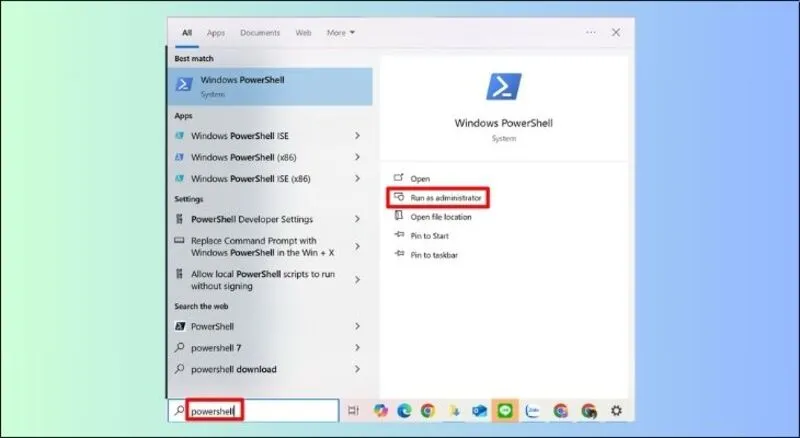This screenshot has width=800, height=438.
Task: Click the Windows PowerShell ISE app icon
Action: click(x=179, y=136)
